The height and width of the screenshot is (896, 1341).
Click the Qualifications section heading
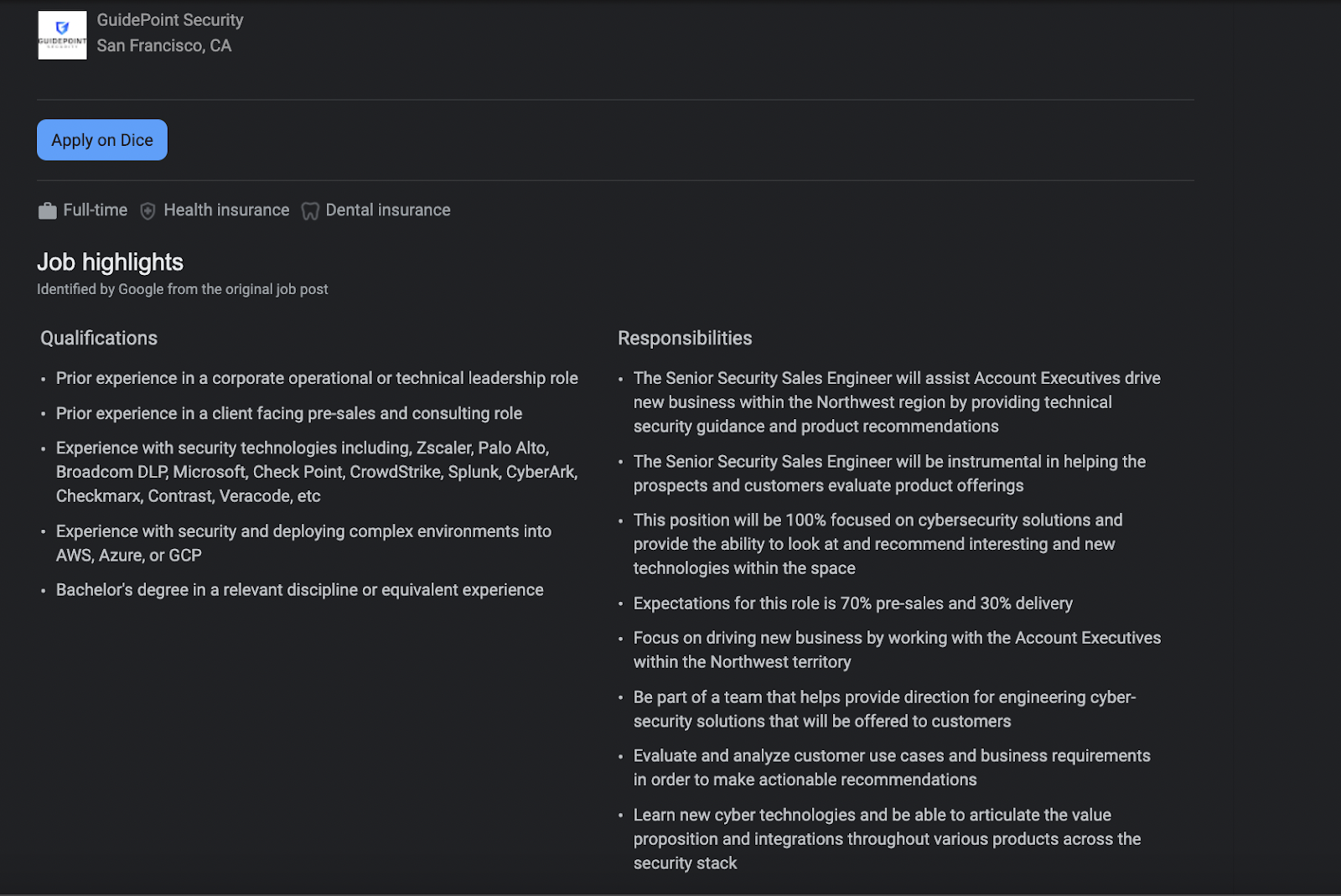(x=99, y=339)
